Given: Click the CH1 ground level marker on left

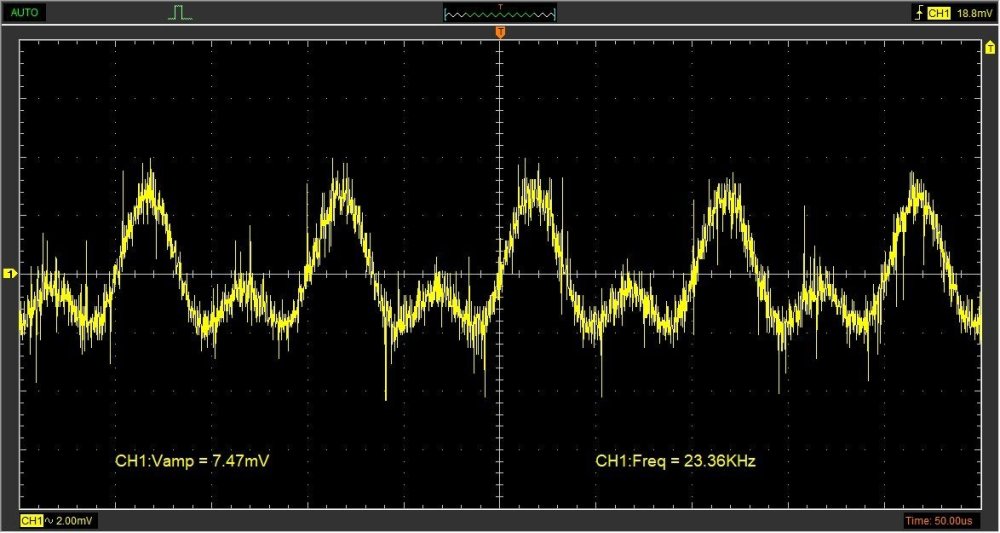Looking at the screenshot, I should pos(10,273).
